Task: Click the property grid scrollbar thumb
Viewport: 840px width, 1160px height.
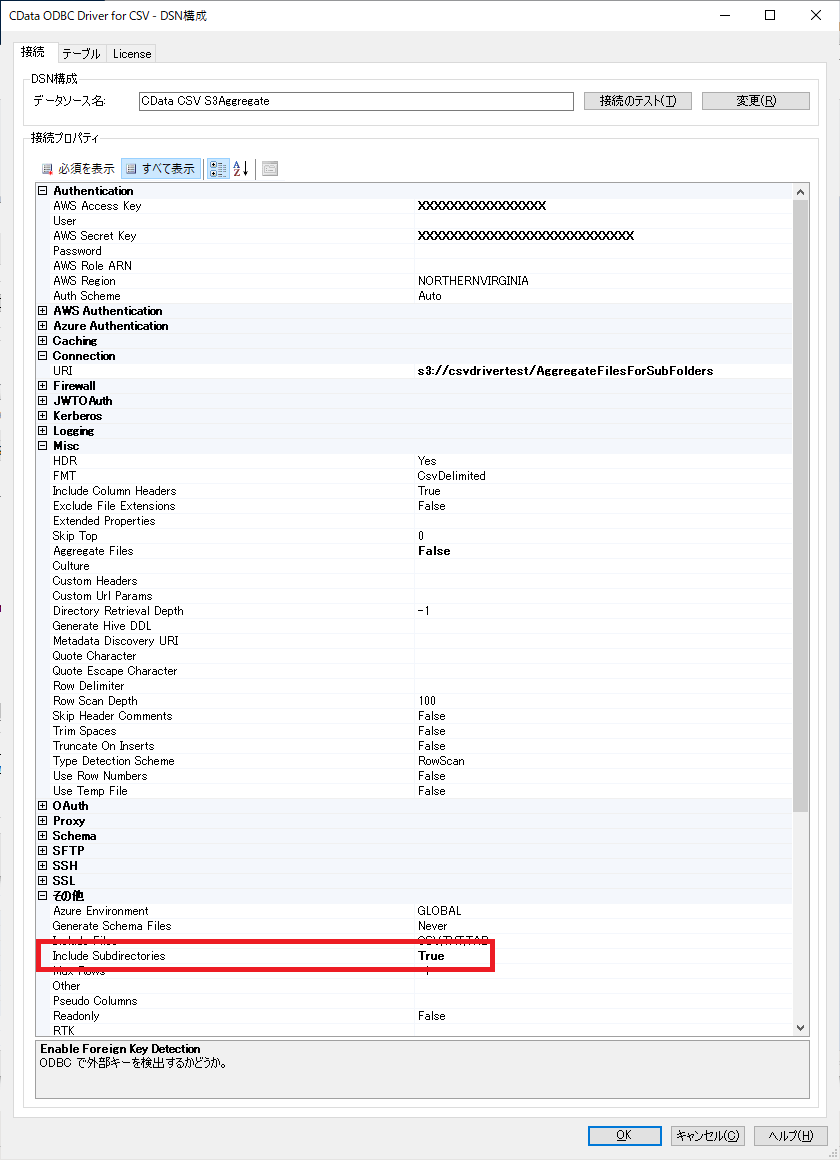Action: click(800, 506)
